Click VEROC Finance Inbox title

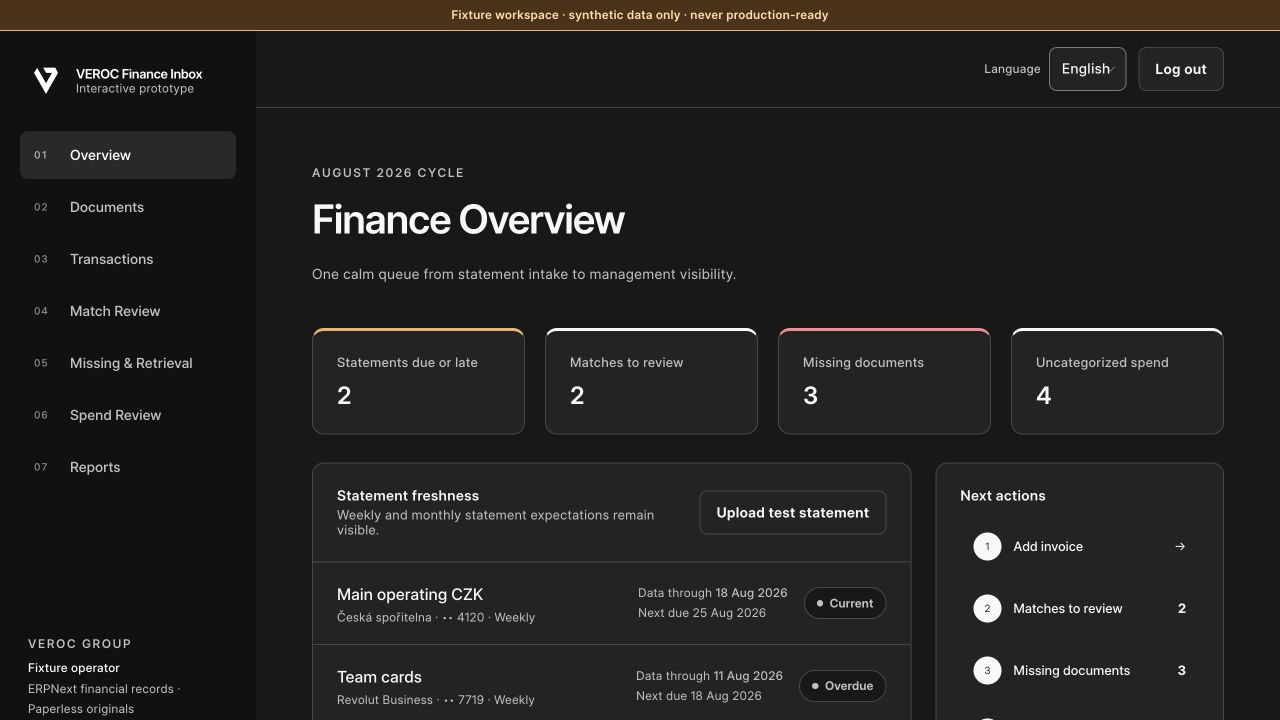click(x=139, y=74)
